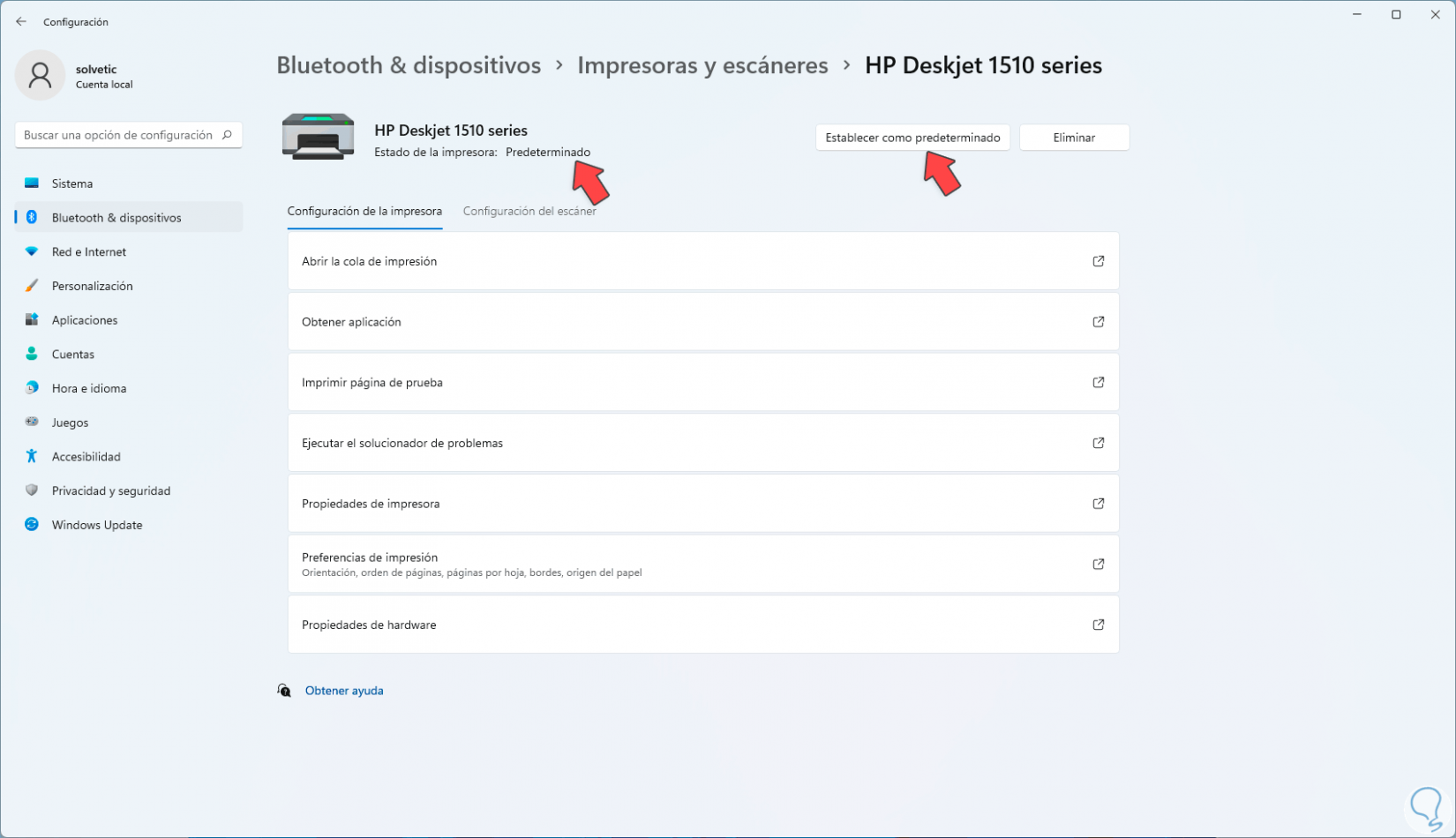Click the Red e Internet Wi-Fi icon
The width and height of the screenshot is (1456, 838).
click(x=32, y=251)
